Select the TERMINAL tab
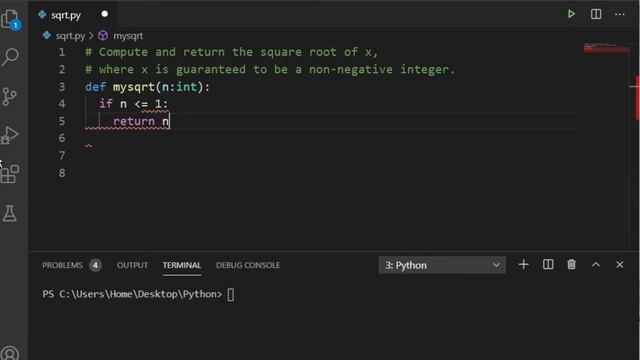Viewport: 640px width, 360px height. click(x=182, y=265)
